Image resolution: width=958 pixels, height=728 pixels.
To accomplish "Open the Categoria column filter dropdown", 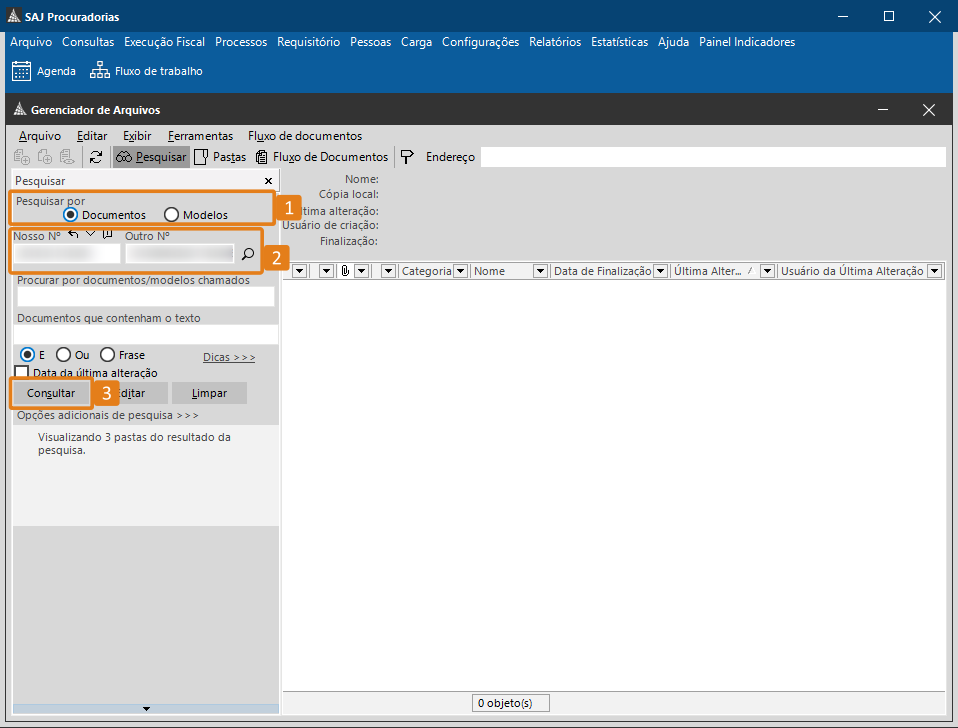I will coord(461,271).
